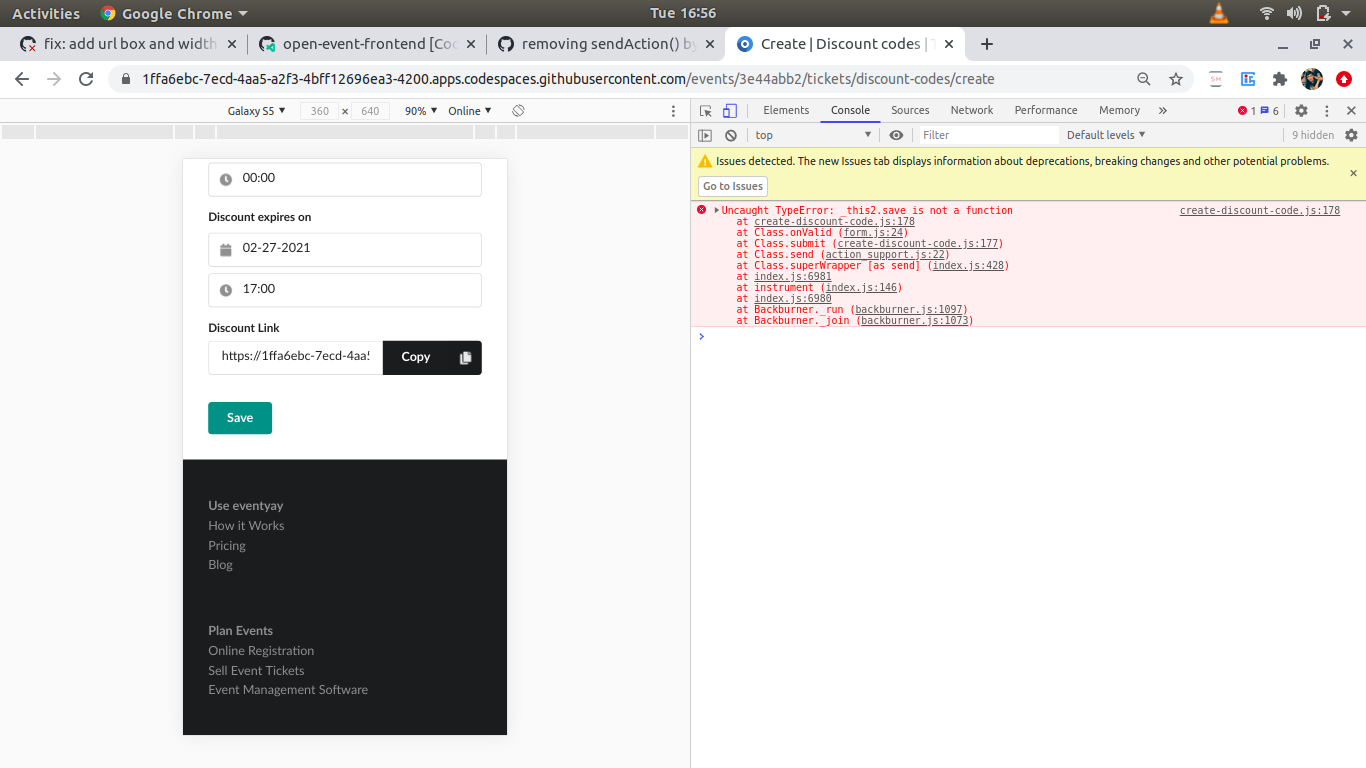
Task: Open the 90% zoom level selector
Action: click(419, 111)
